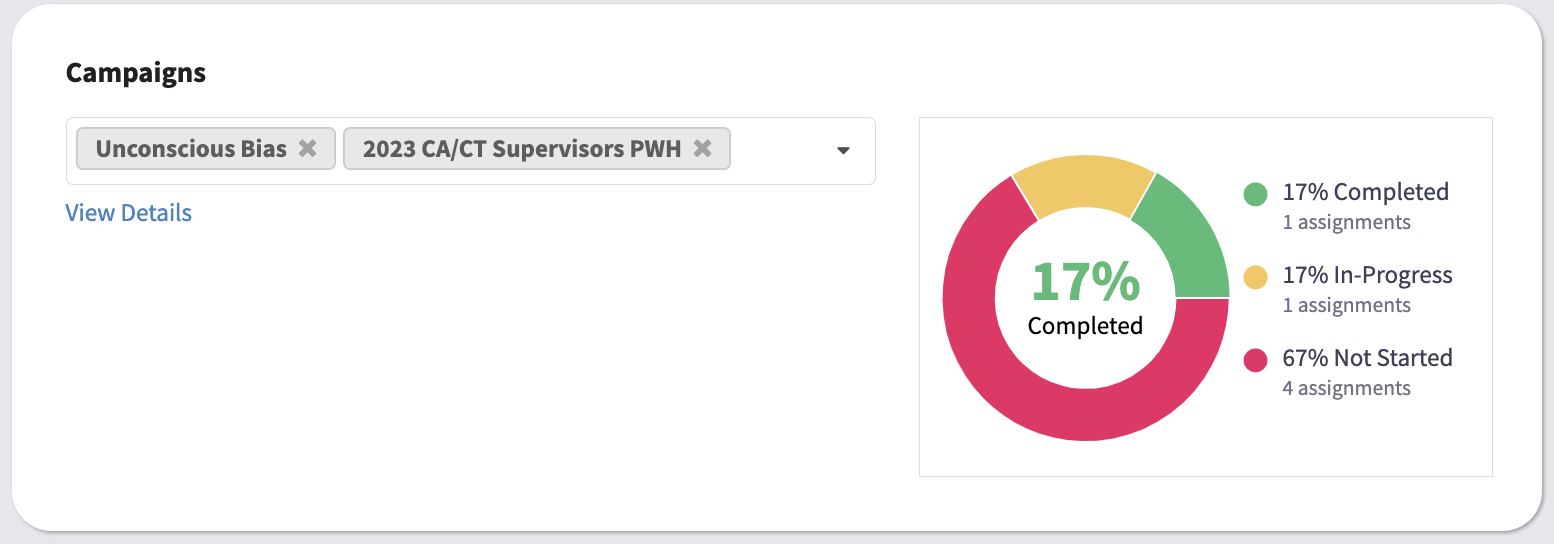
Task: Click the green Completed legend dot
Action: coord(1256,194)
